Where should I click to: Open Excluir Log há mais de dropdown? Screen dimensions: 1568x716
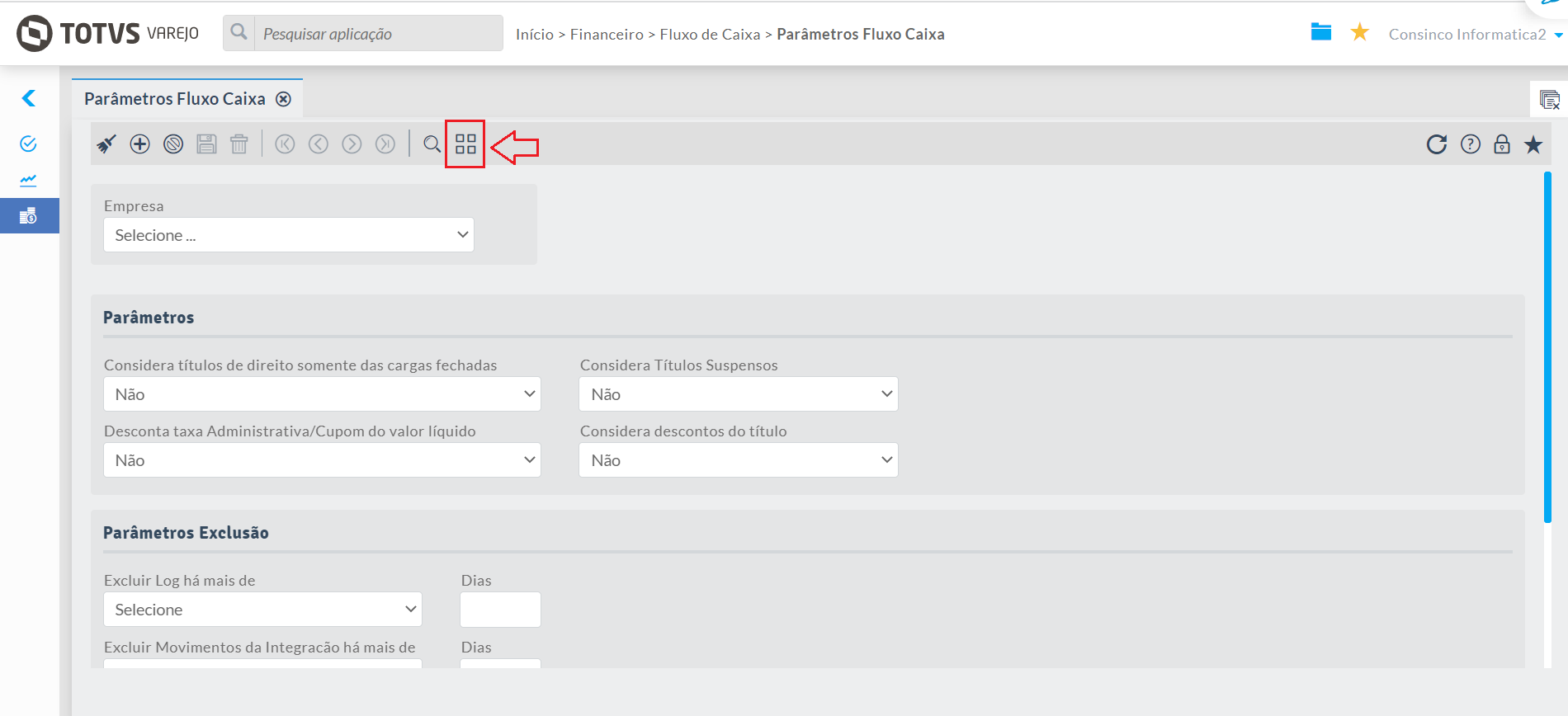pos(262,610)
